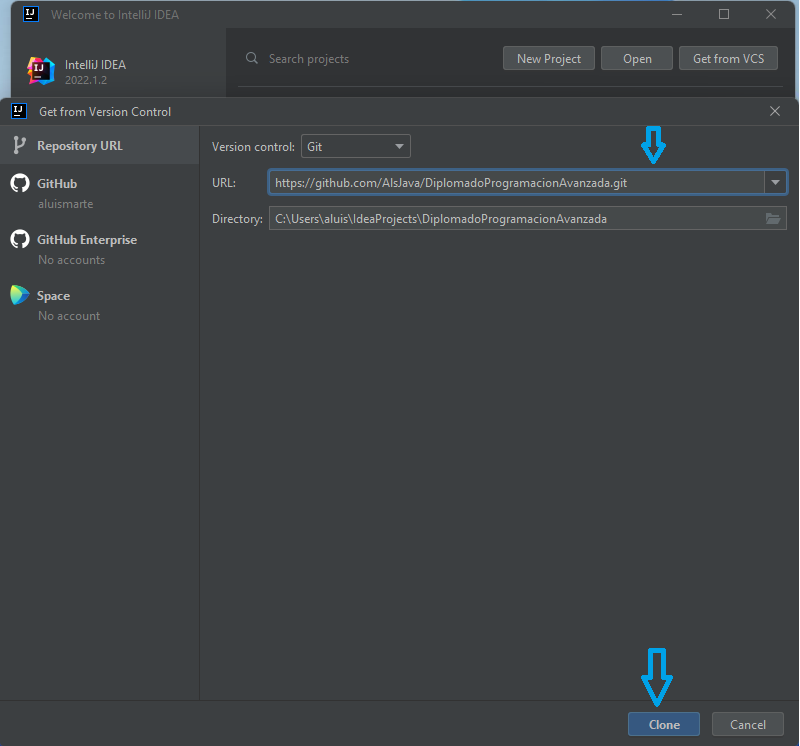Select the GitHub aluismarte account tab
Image resolution: width=800 pixels, height=746 pixels.
point(99,192)
